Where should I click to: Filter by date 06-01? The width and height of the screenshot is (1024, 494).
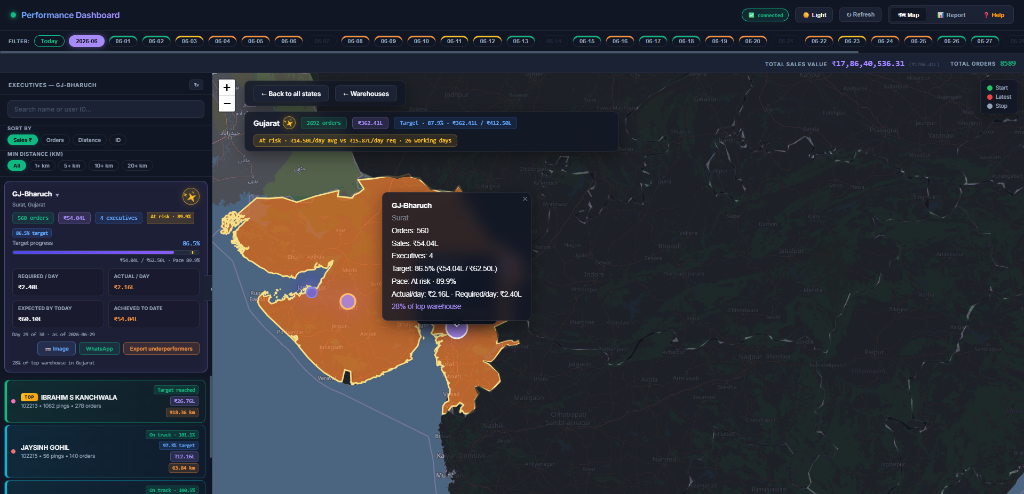[123, 41]
